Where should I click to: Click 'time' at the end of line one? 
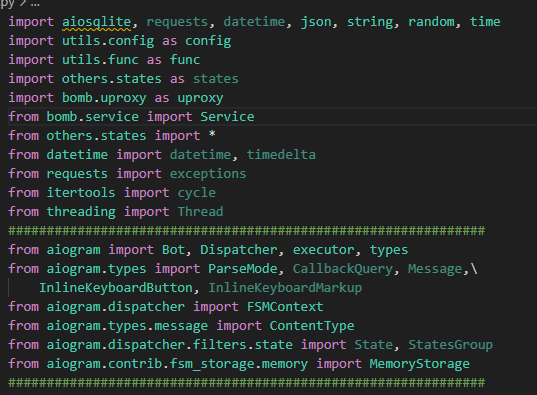pyautogui.click(x=485, y=22)
